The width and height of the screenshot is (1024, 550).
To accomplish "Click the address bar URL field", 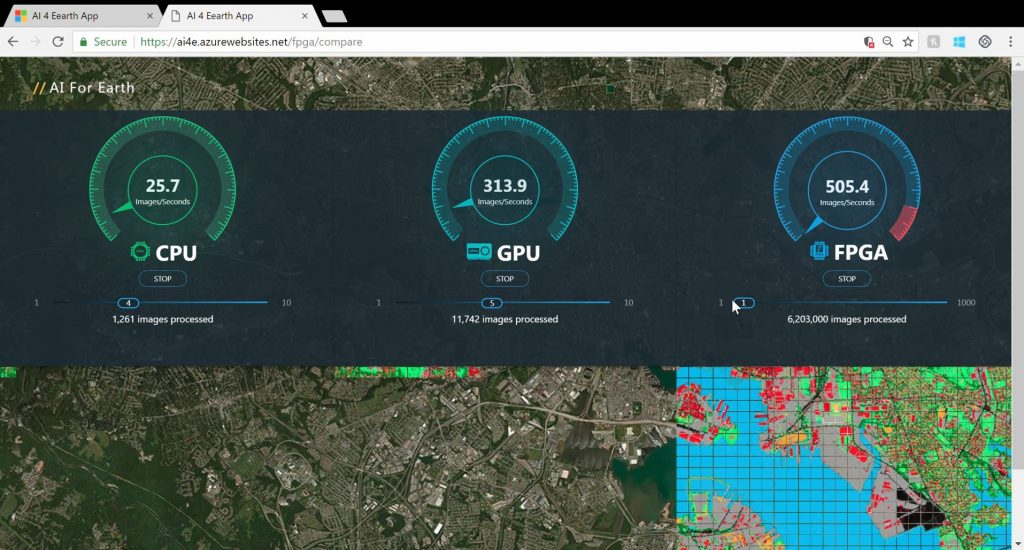I will [x=496, y=42].
